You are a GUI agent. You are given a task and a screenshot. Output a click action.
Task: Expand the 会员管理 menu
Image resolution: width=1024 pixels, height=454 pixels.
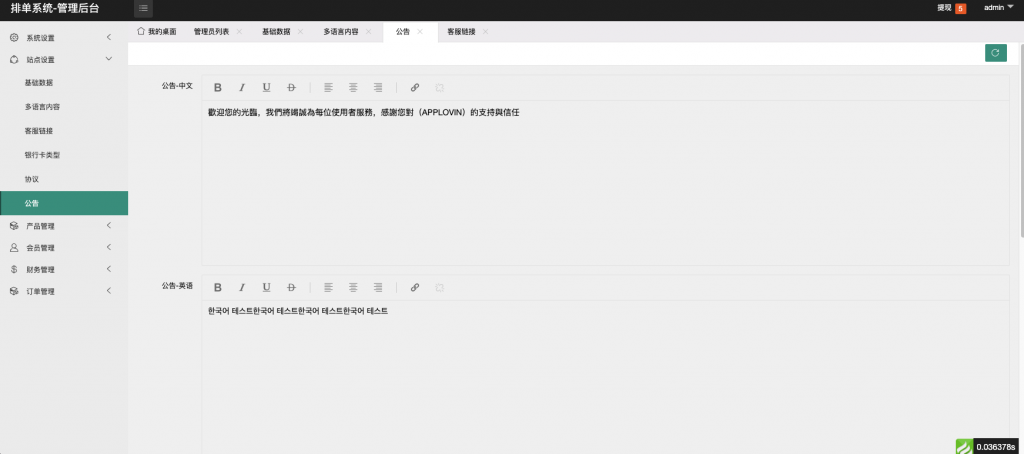(64, 248)
